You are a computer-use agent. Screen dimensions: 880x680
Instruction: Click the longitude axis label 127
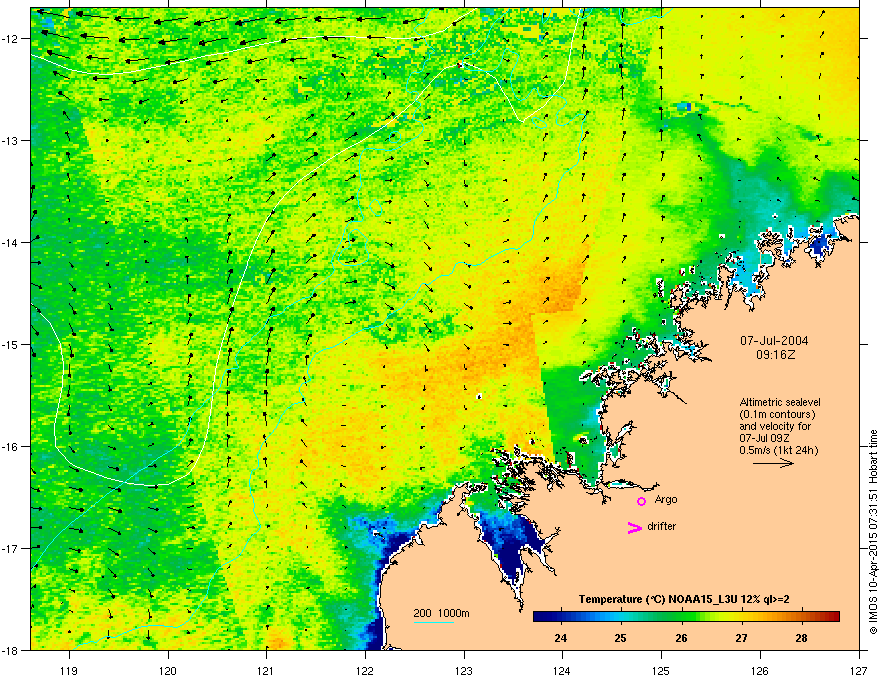(x=859, y=670)
